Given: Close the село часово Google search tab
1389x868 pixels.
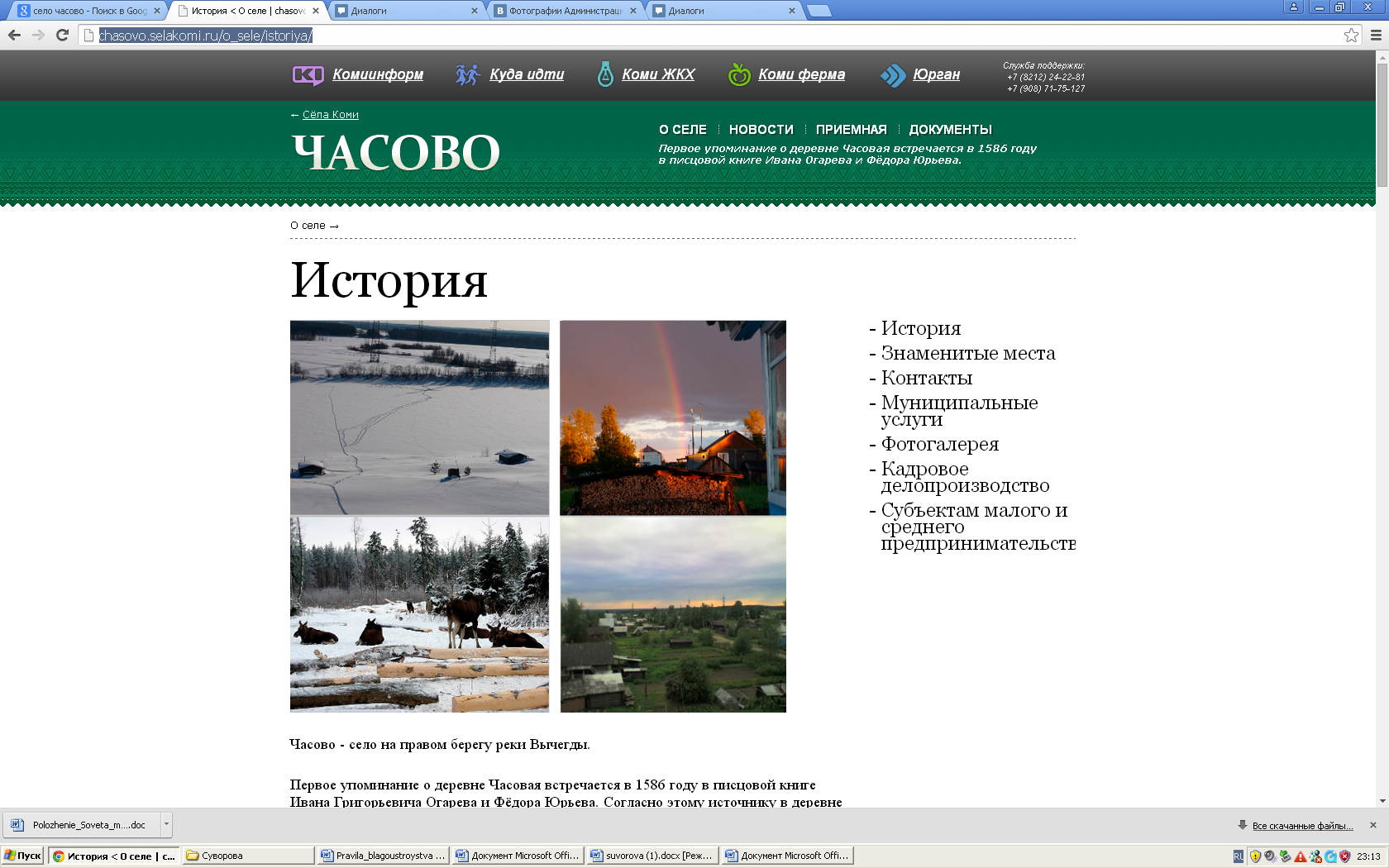Looking at the screenshot, I should (x=157, y=11).
